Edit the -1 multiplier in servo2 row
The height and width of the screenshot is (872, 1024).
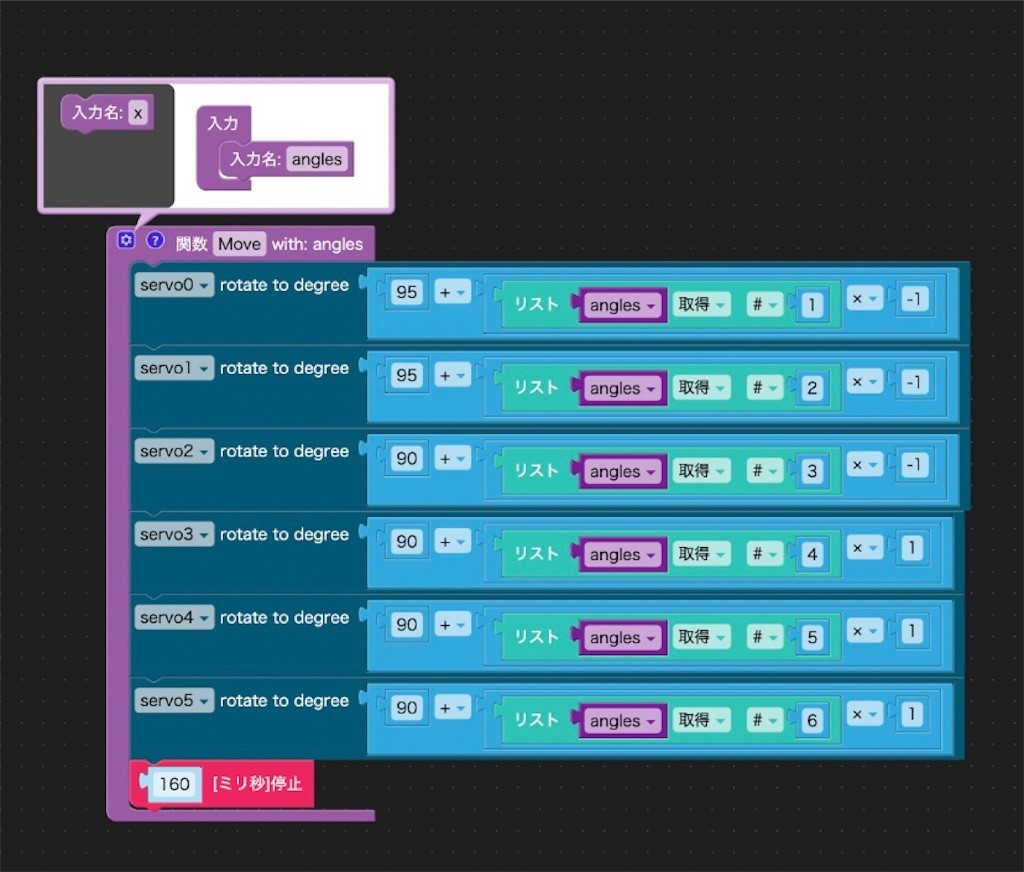[914, 465]
